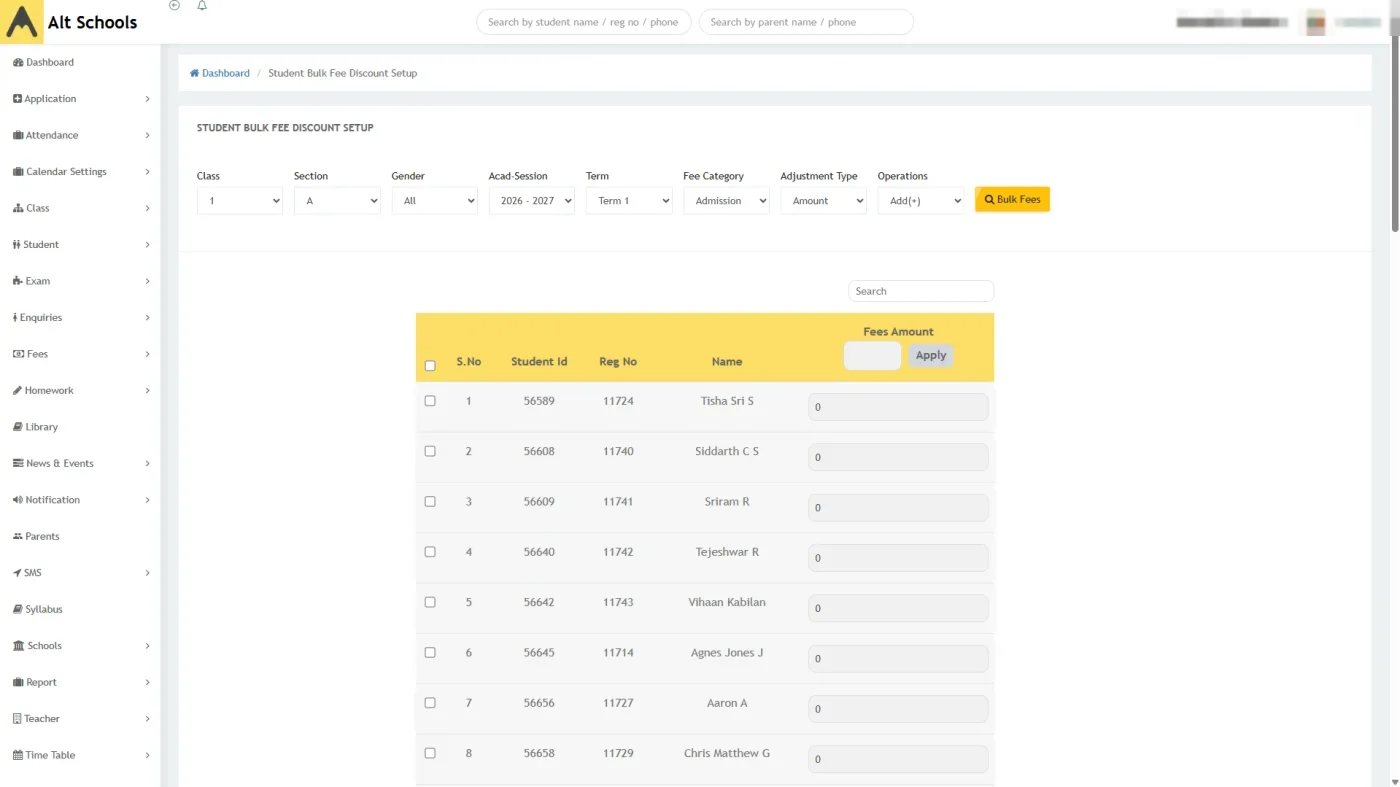Open the Gender dropdown showing All

(435, 201)
